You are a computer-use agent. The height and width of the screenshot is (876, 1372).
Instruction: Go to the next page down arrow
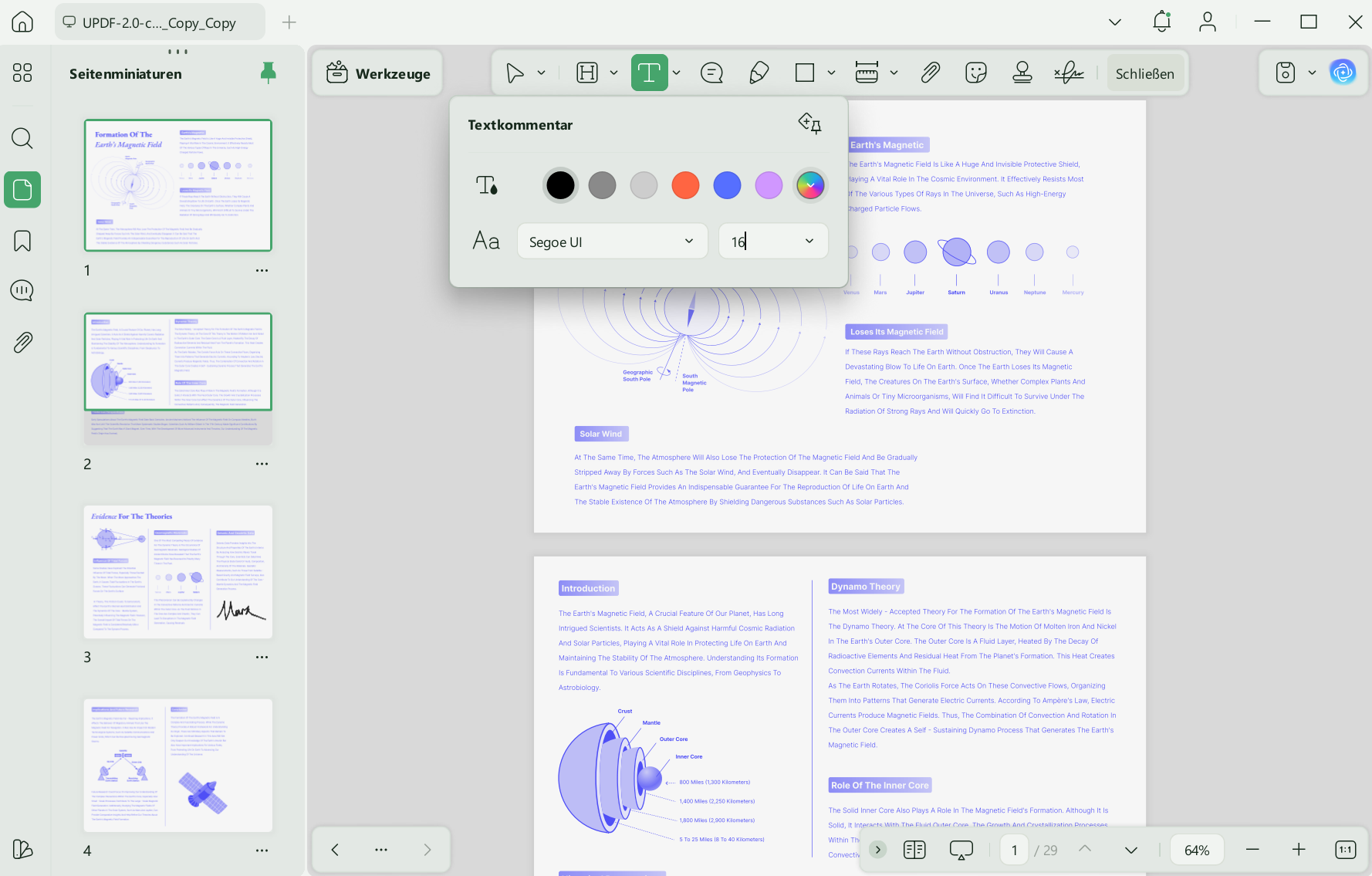pos(1131,850)
